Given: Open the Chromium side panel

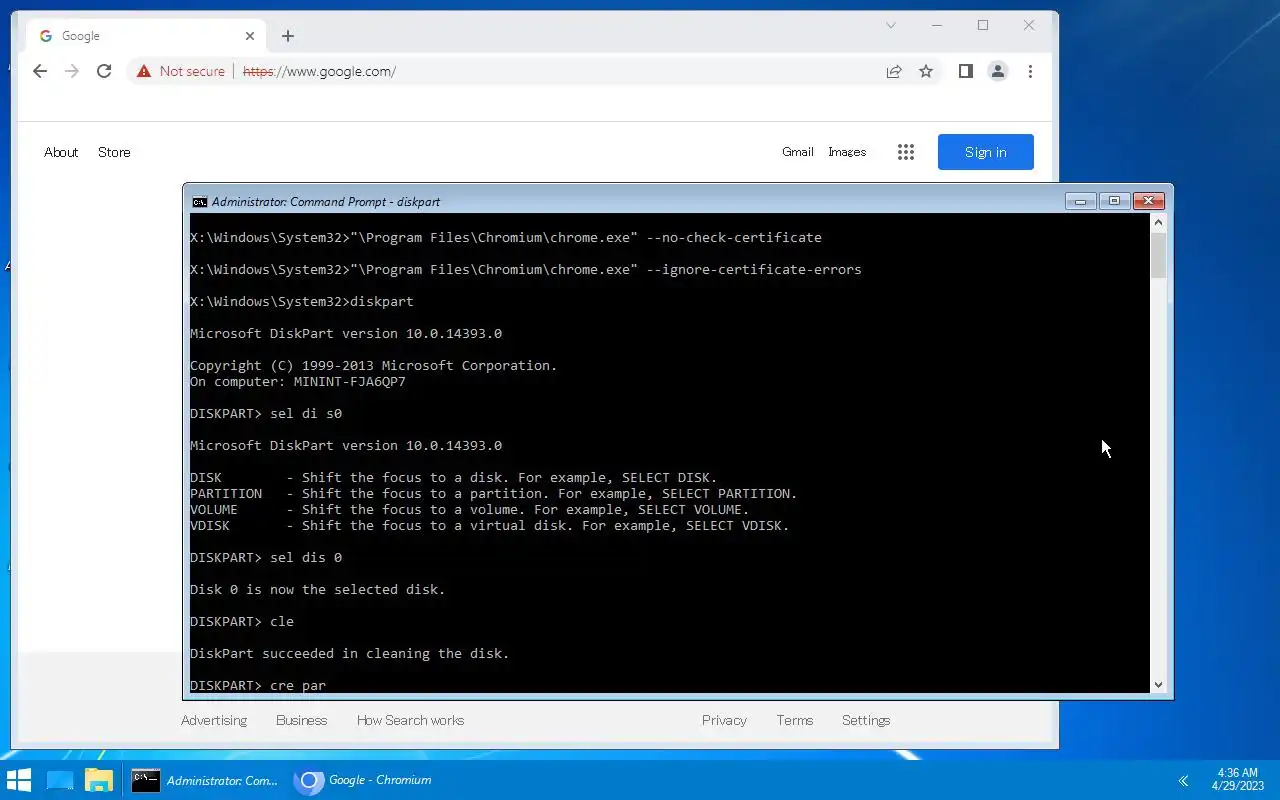Looking at the screenshot, I should 965,71.
